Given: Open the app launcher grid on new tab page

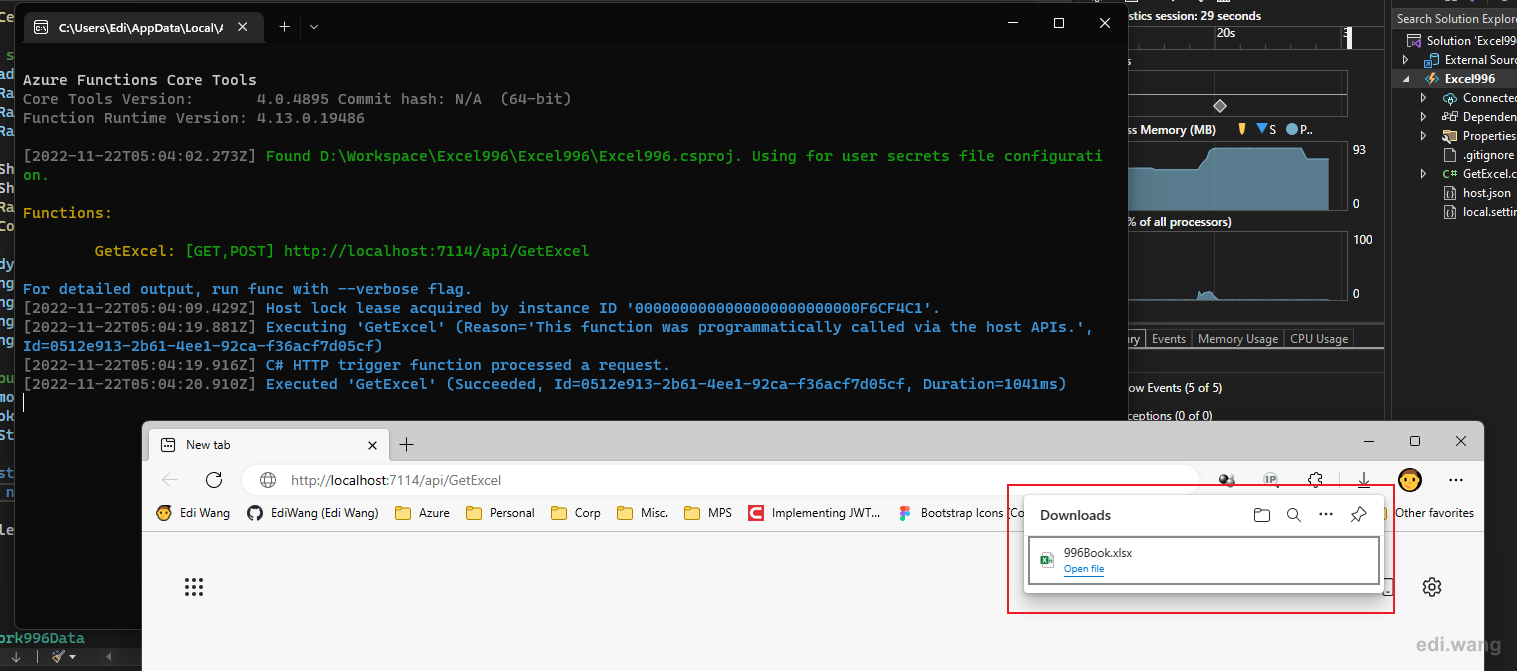Looking at the screenshot, I should click(x=194, y=587).
